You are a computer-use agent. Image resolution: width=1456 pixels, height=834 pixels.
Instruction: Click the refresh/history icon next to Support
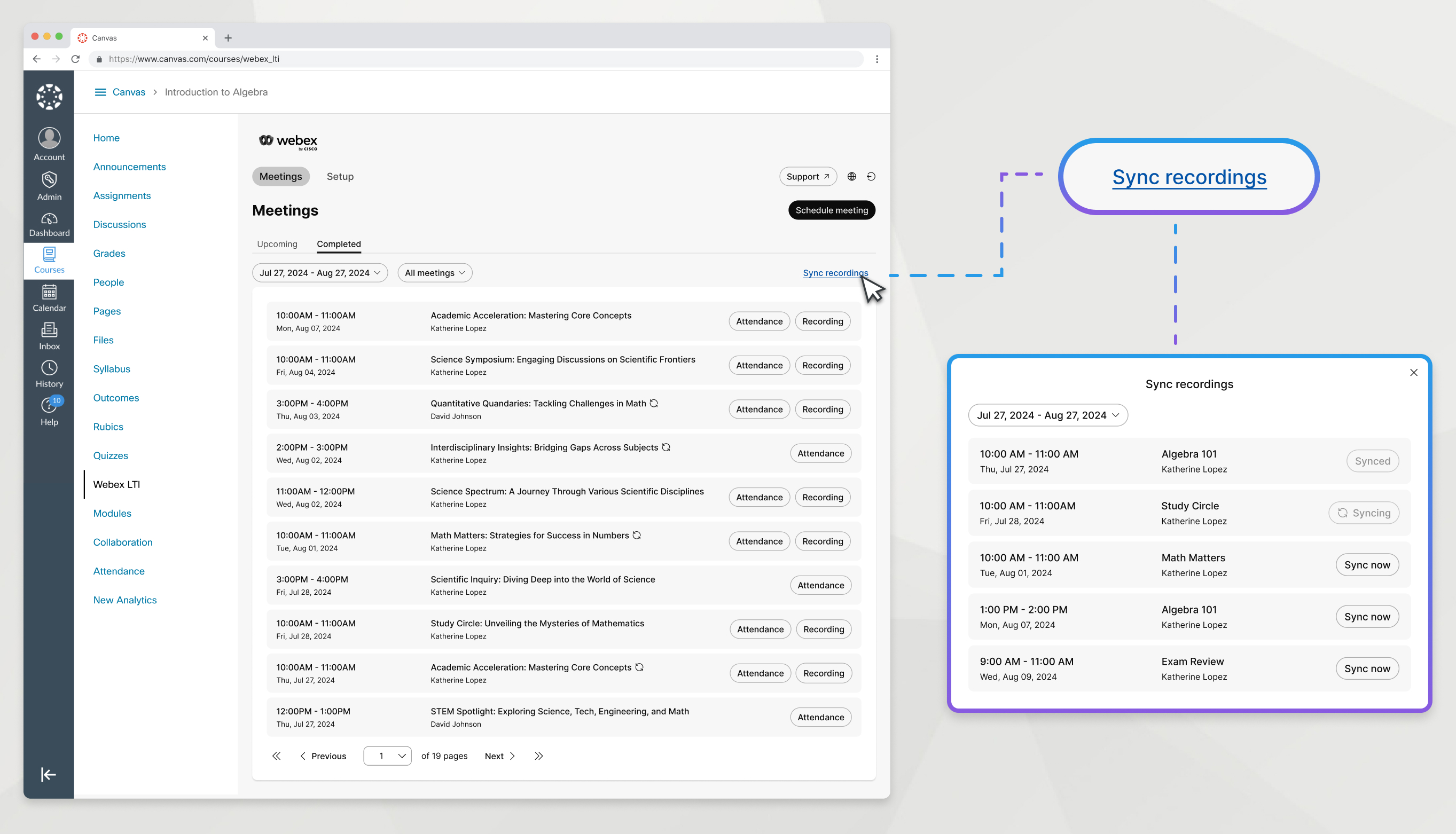[x=869, y=176]
